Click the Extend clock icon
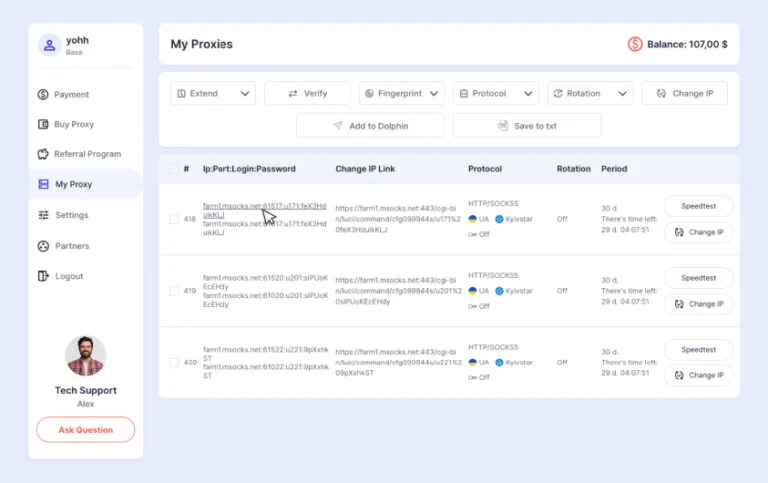Viewport: 768px width, 483px height. (x=181, y=94)
